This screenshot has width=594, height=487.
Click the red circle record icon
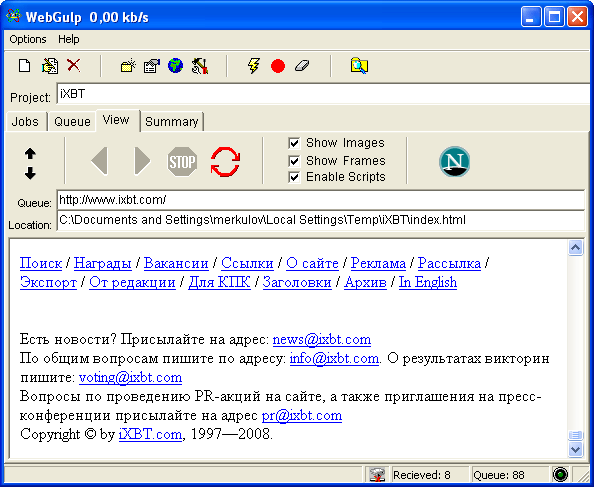point(278,66)
